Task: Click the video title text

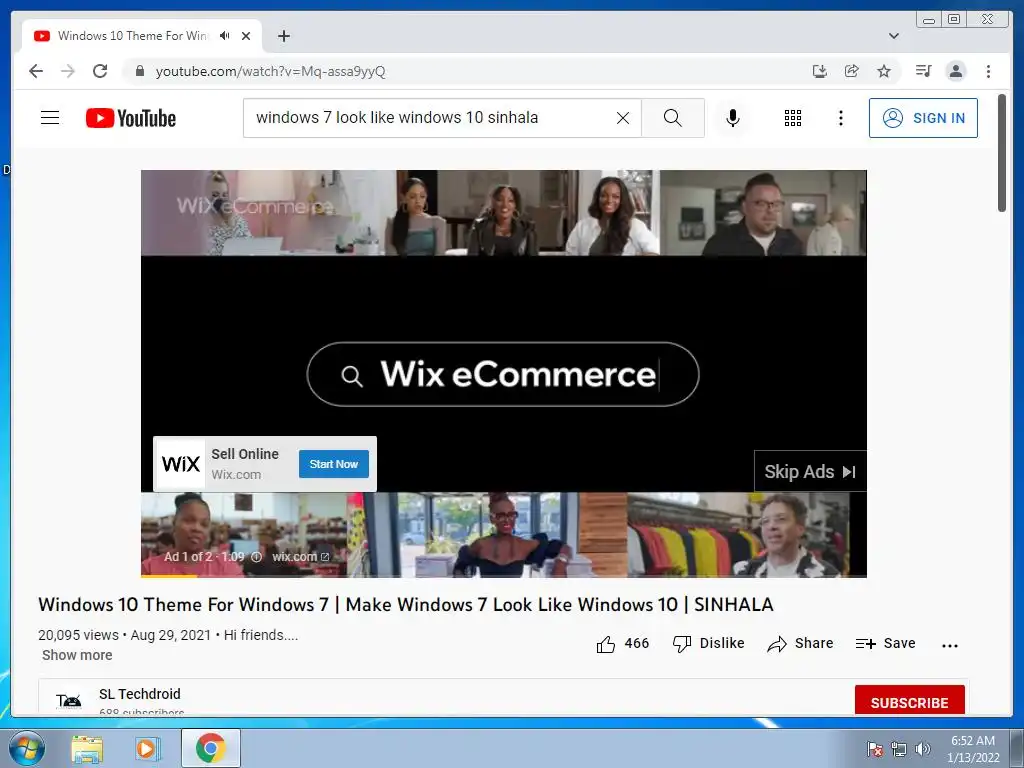Action: (406, 605)
